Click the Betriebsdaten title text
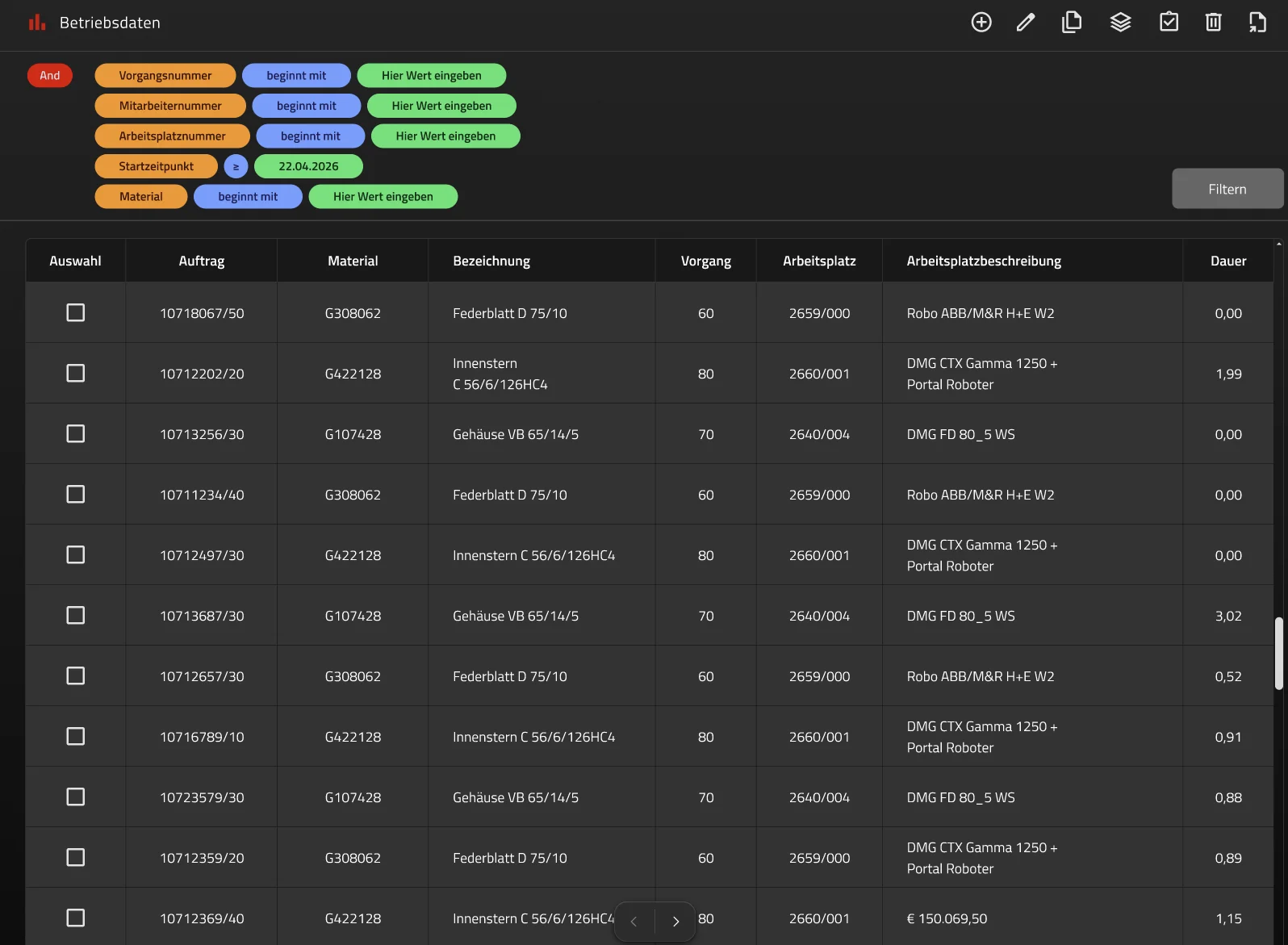 [110, 23]
